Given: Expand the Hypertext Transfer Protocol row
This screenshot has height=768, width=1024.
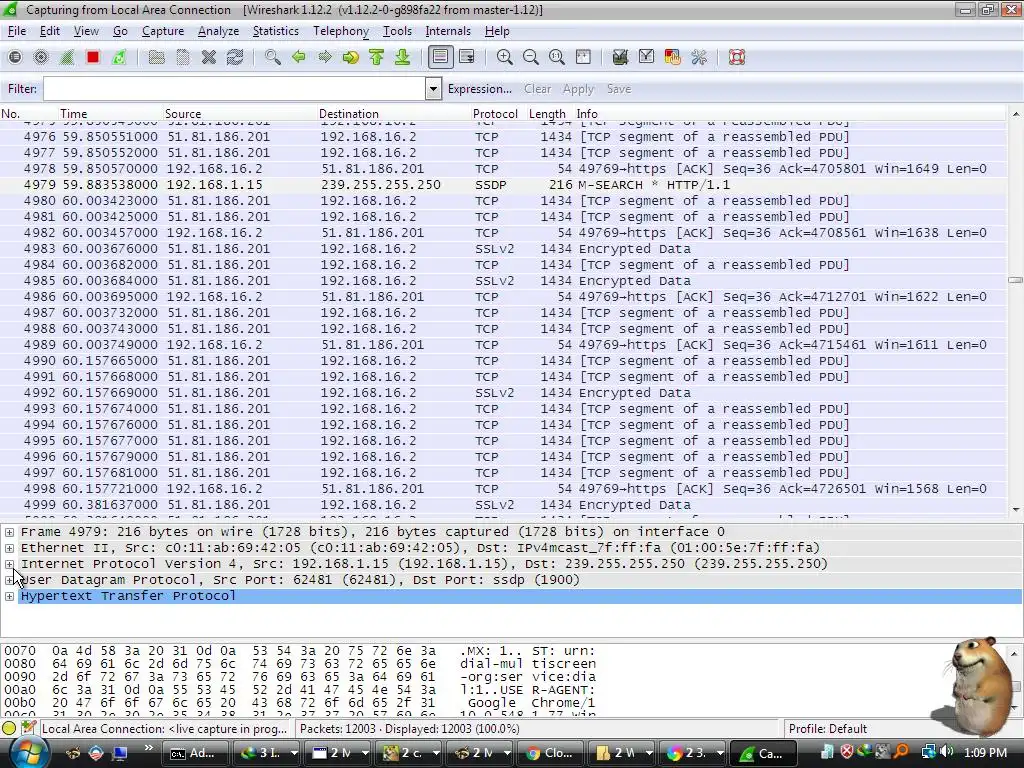Looking at the screenshot, I should tap(9, 596).
